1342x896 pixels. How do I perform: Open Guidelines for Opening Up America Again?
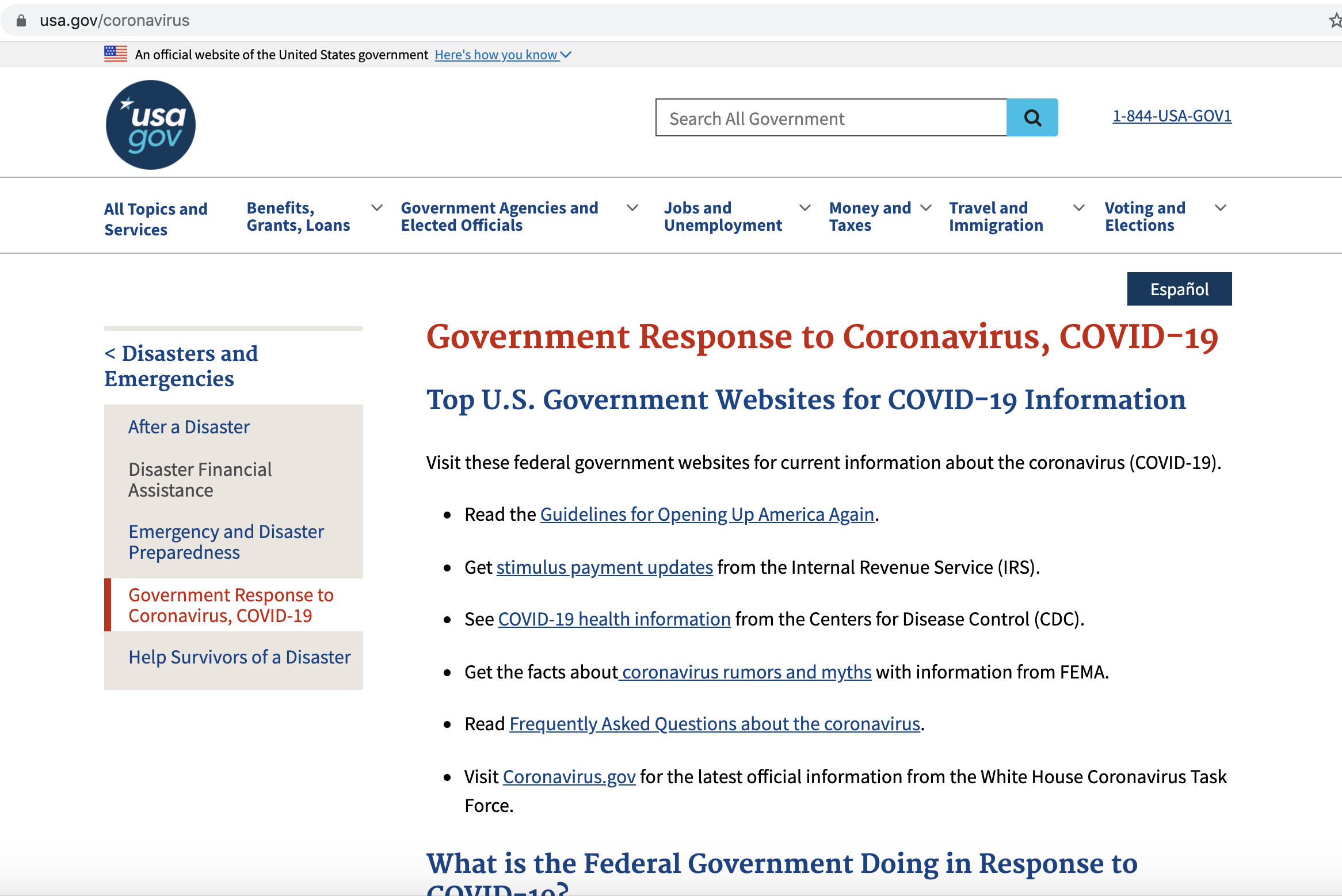pos(706,514)
